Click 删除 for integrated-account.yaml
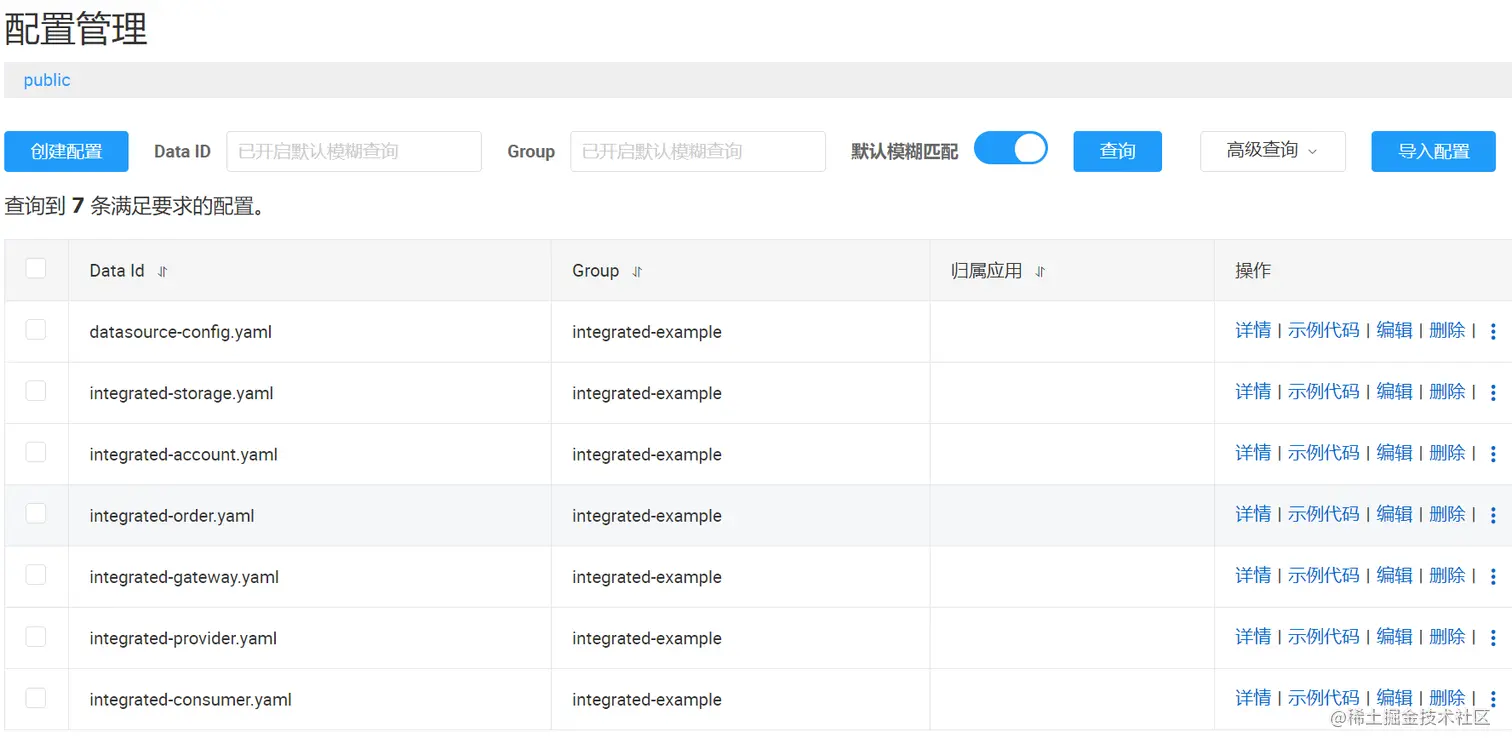 (x=1448, y=453)
